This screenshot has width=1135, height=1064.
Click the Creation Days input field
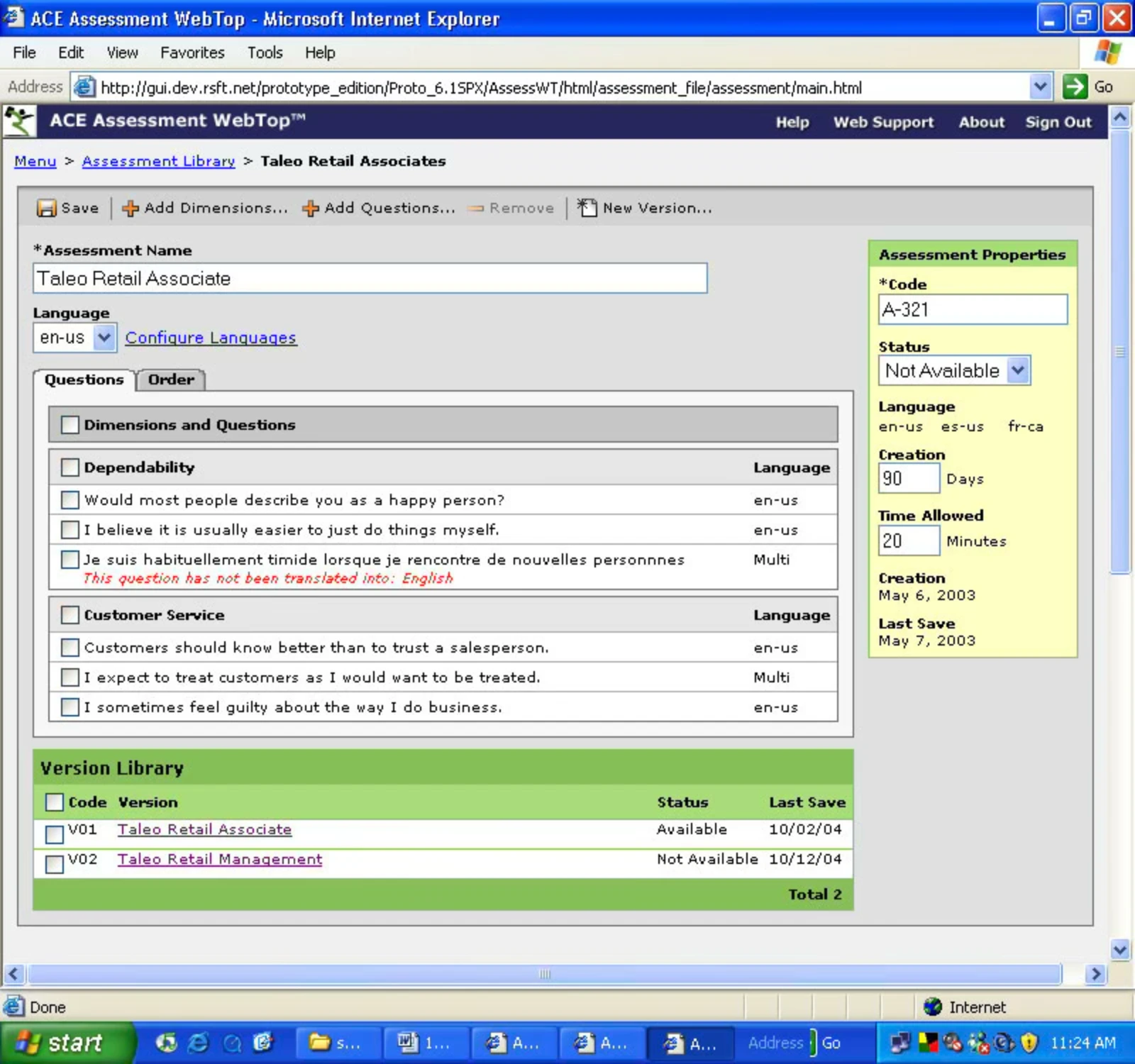tap(909, 478)
